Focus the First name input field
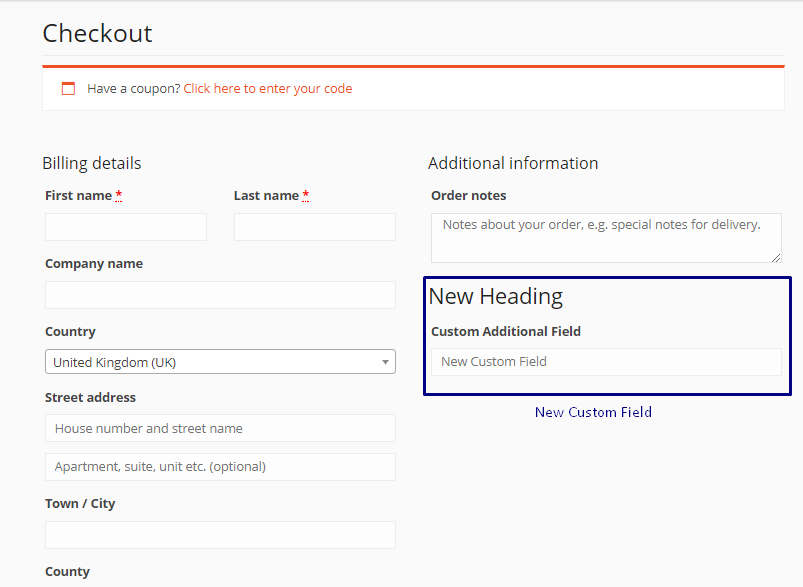This screenshot has width=803, height=587. pos(126,227)
